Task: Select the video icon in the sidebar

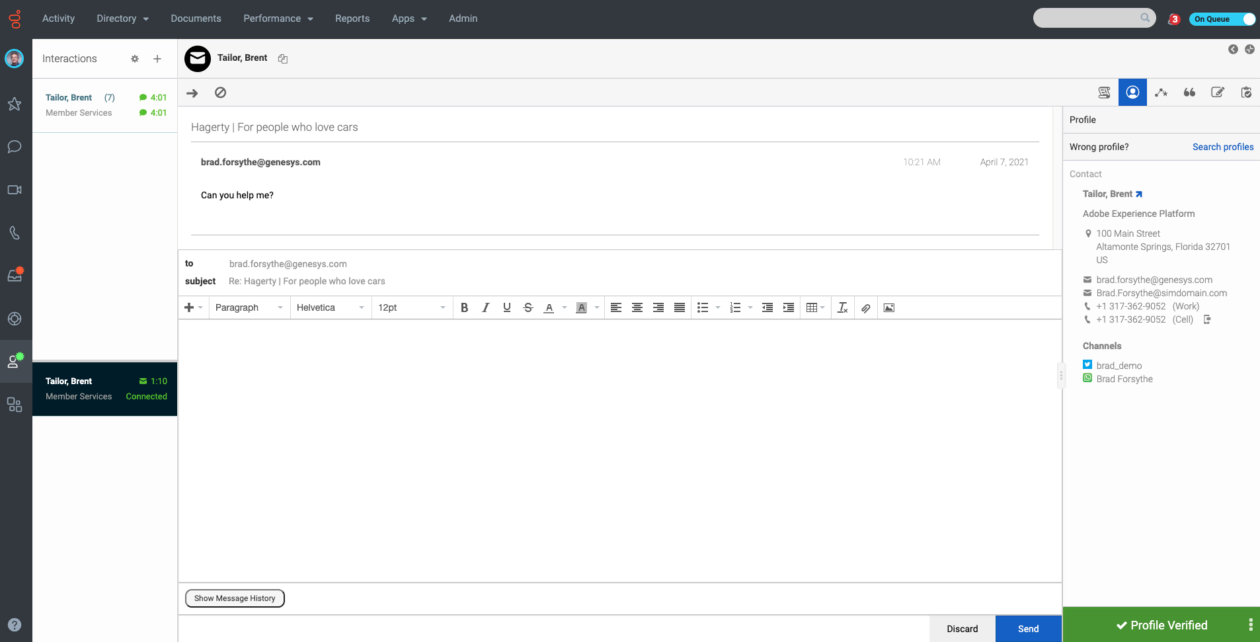Action: pos(14,189)
